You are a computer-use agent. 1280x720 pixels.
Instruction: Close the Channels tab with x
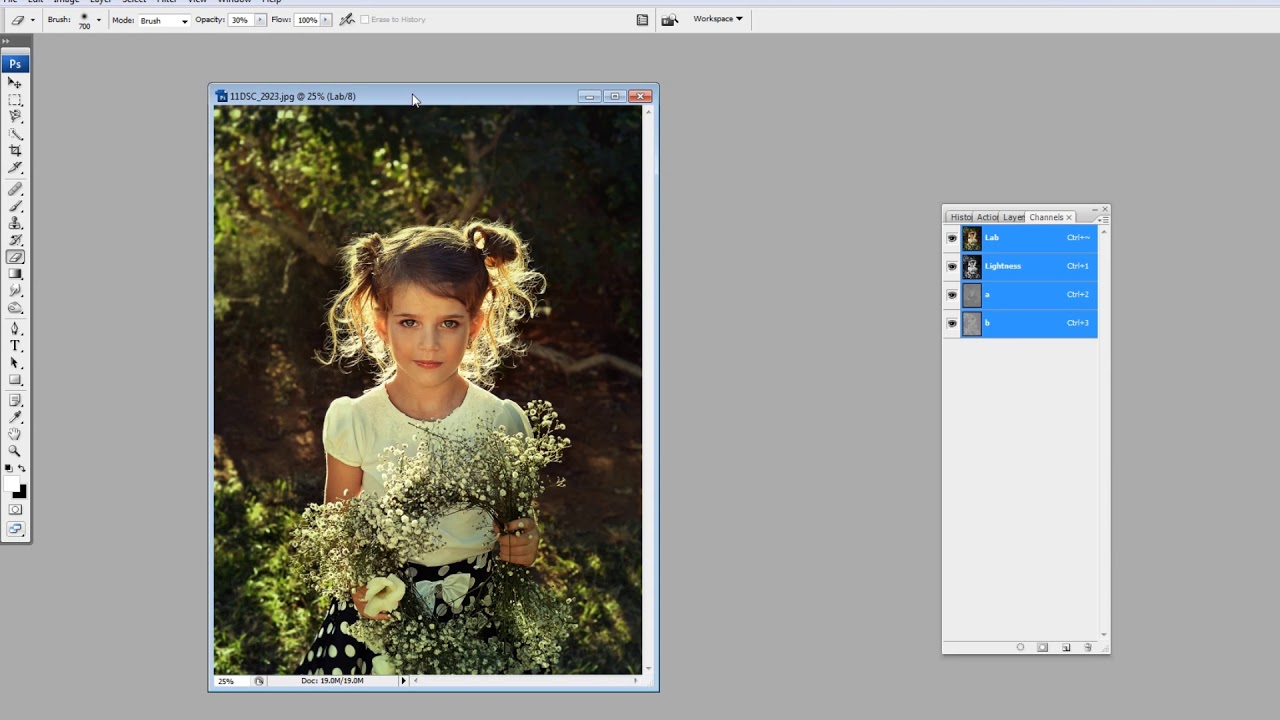pos(1069,217)
